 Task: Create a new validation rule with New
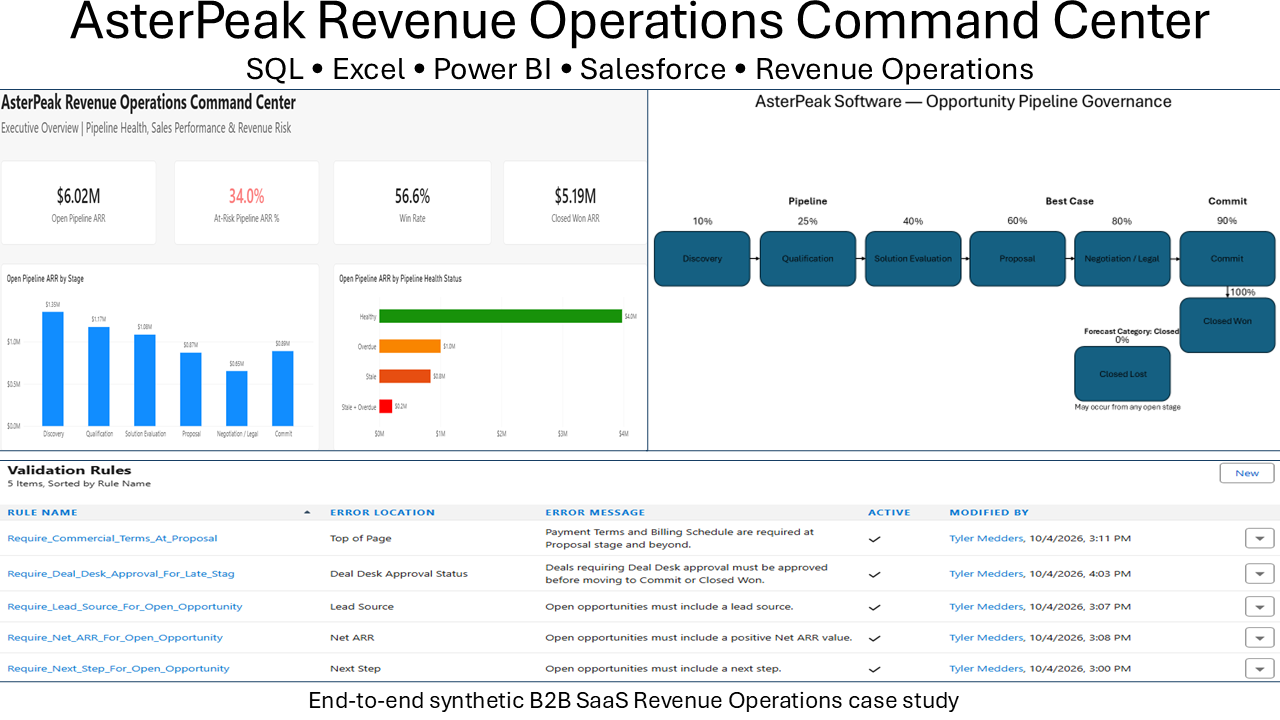click(x=1247, y=473)
